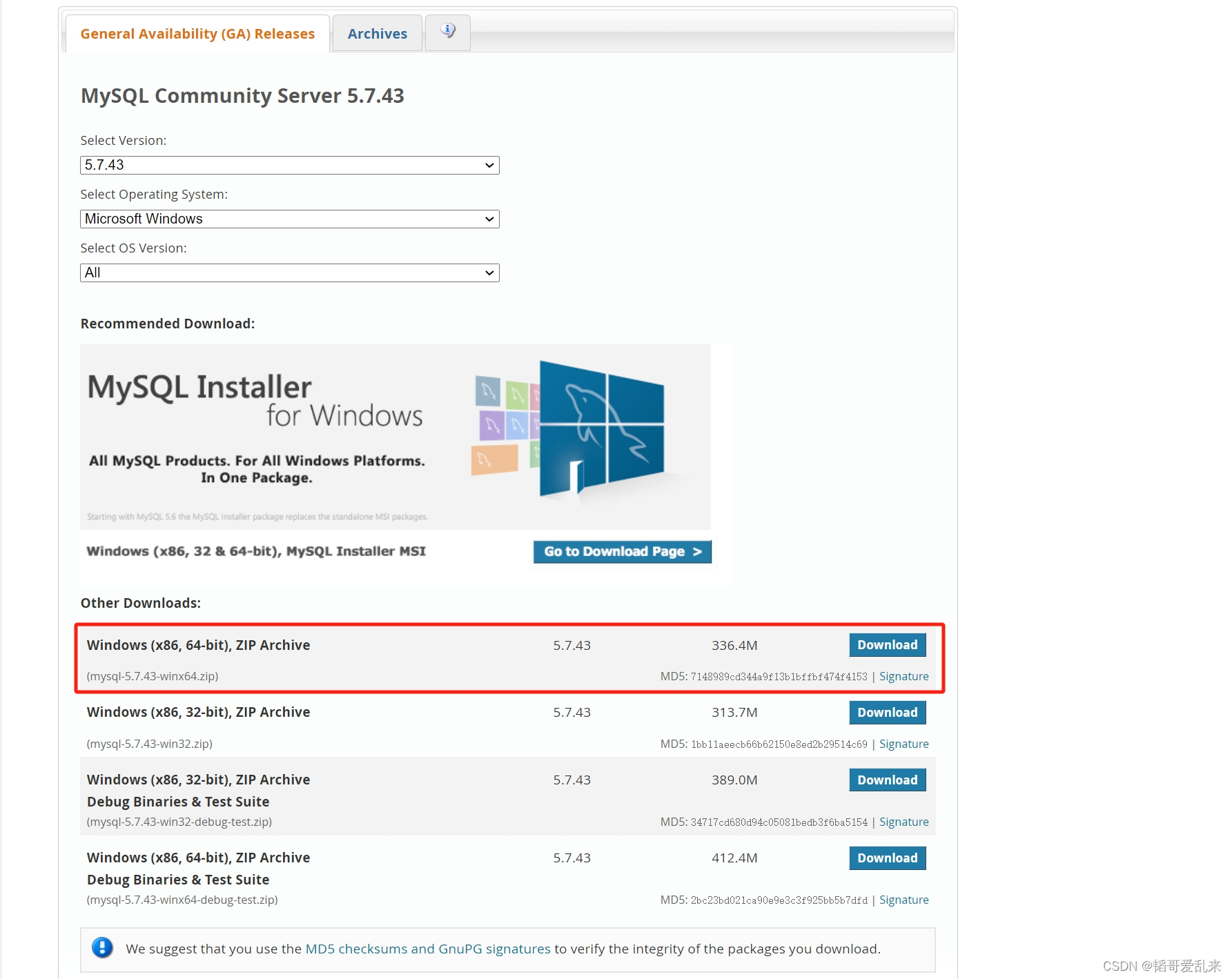
Task: Switch to the Archives tab
Action: 377,32
